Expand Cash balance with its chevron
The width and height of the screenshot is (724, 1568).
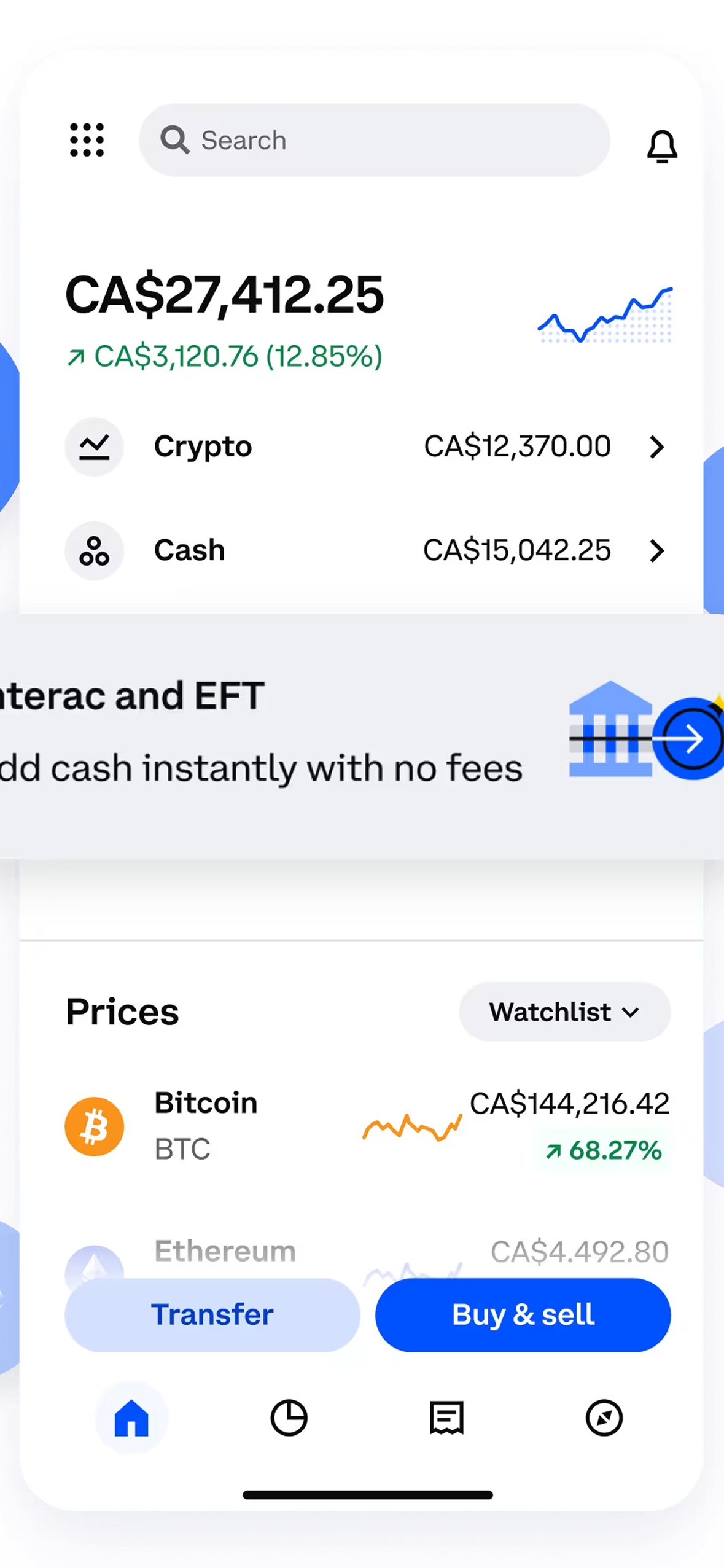click(656, 551)
